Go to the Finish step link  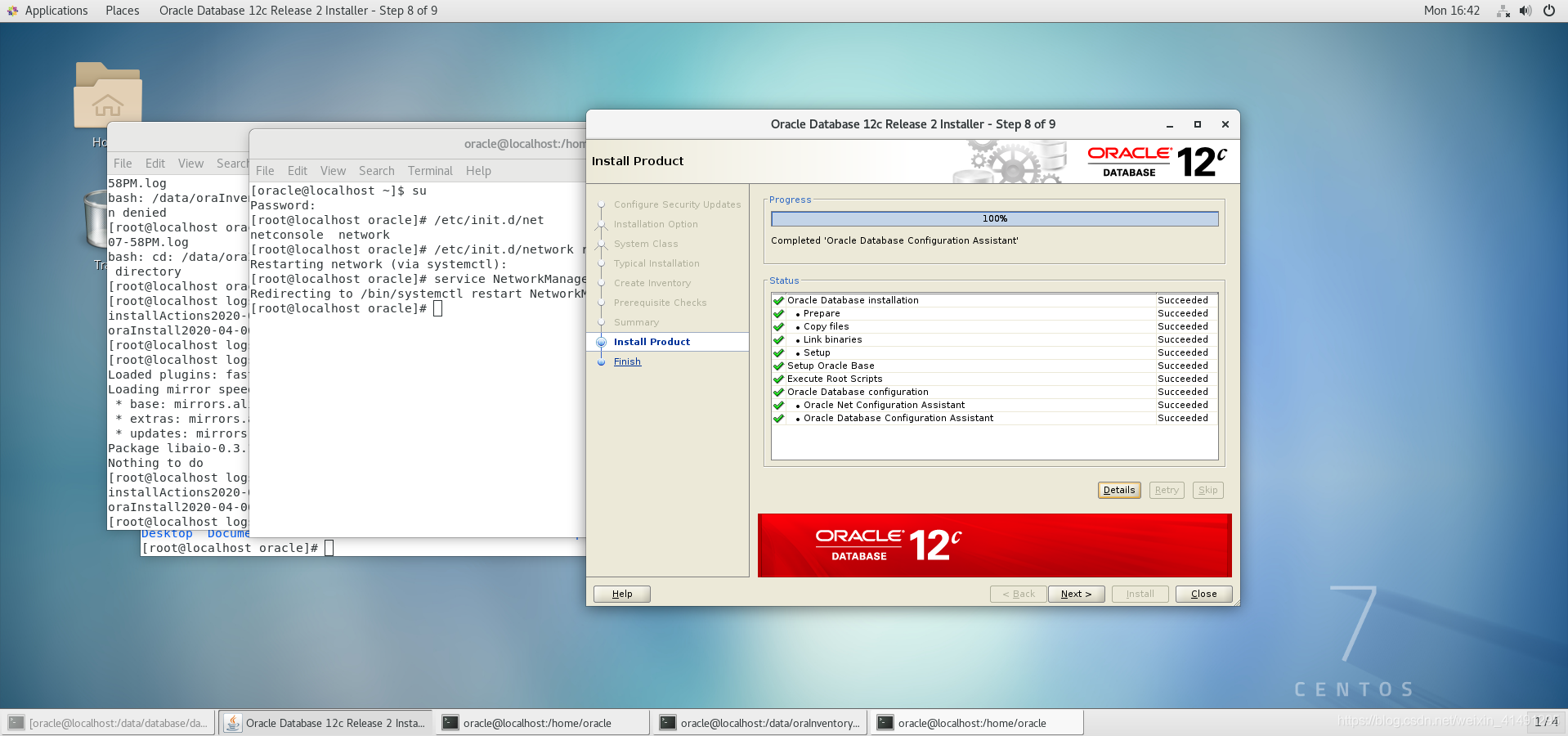(627, 361)
